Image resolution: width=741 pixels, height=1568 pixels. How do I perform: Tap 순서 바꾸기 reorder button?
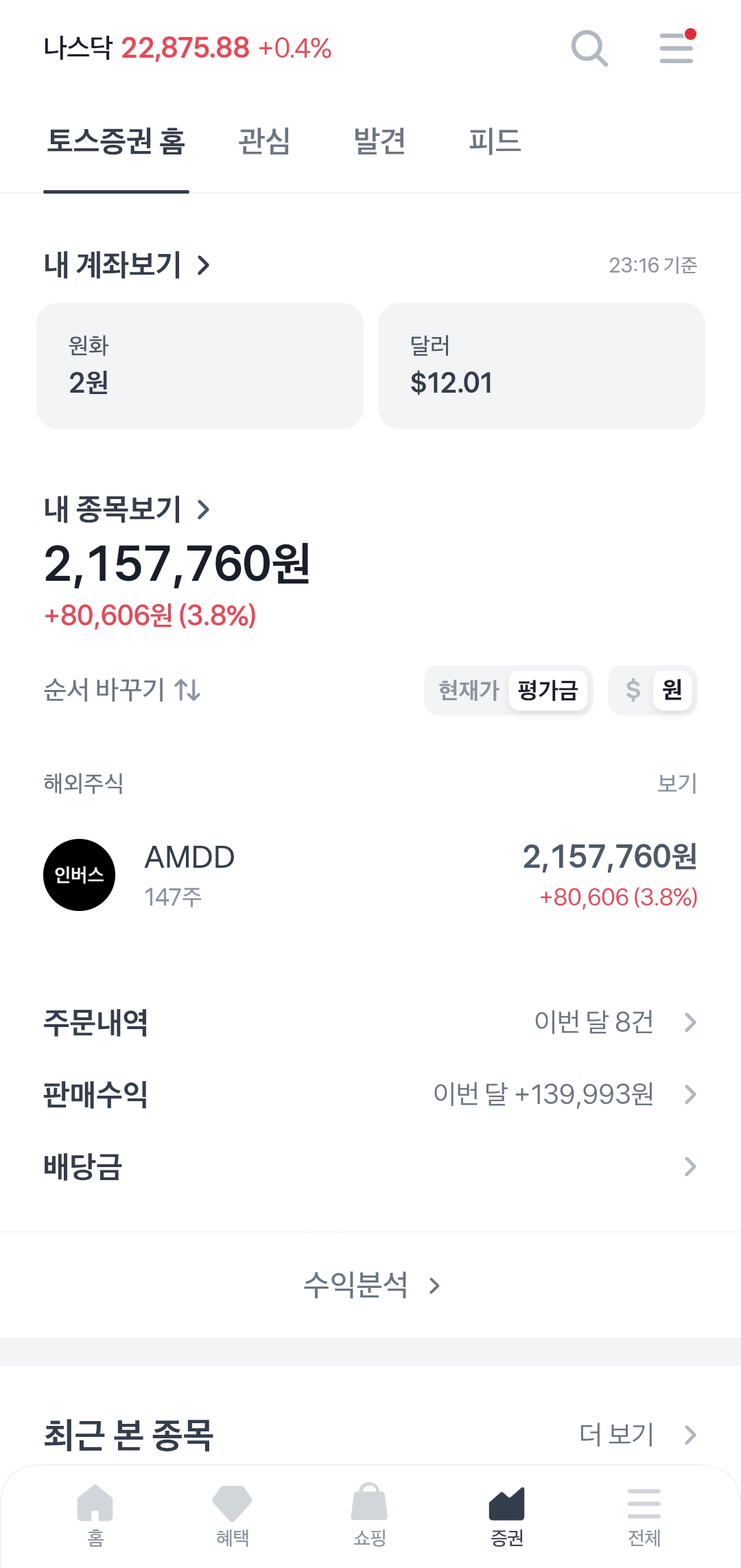(x=122, y=690)
